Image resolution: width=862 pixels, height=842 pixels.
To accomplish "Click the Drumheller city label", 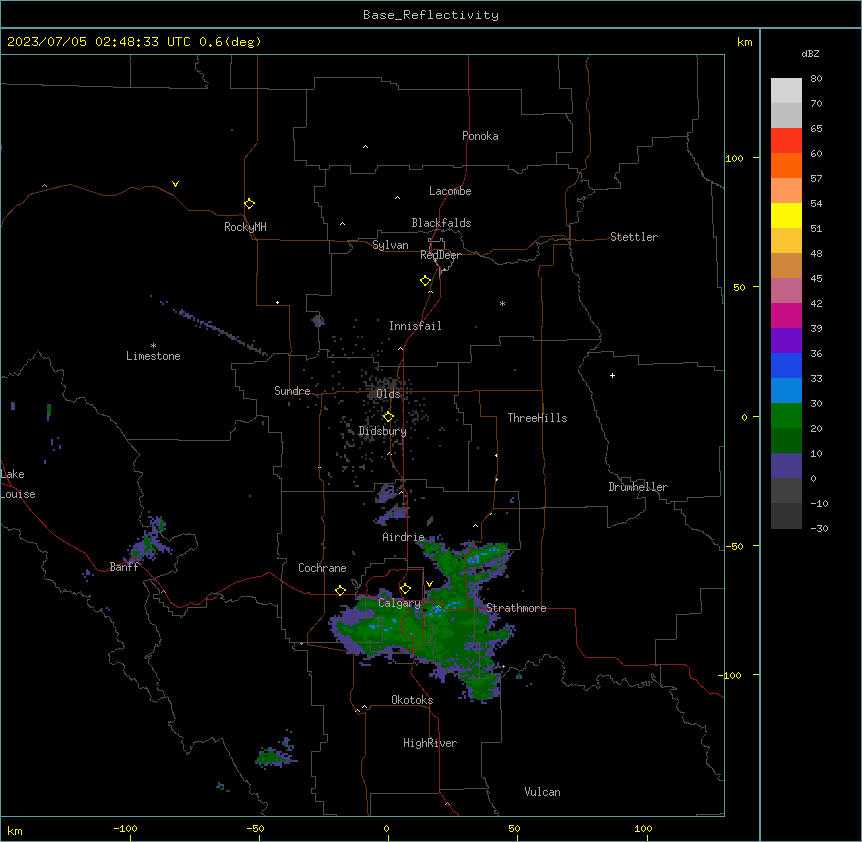I will [638, 487].
